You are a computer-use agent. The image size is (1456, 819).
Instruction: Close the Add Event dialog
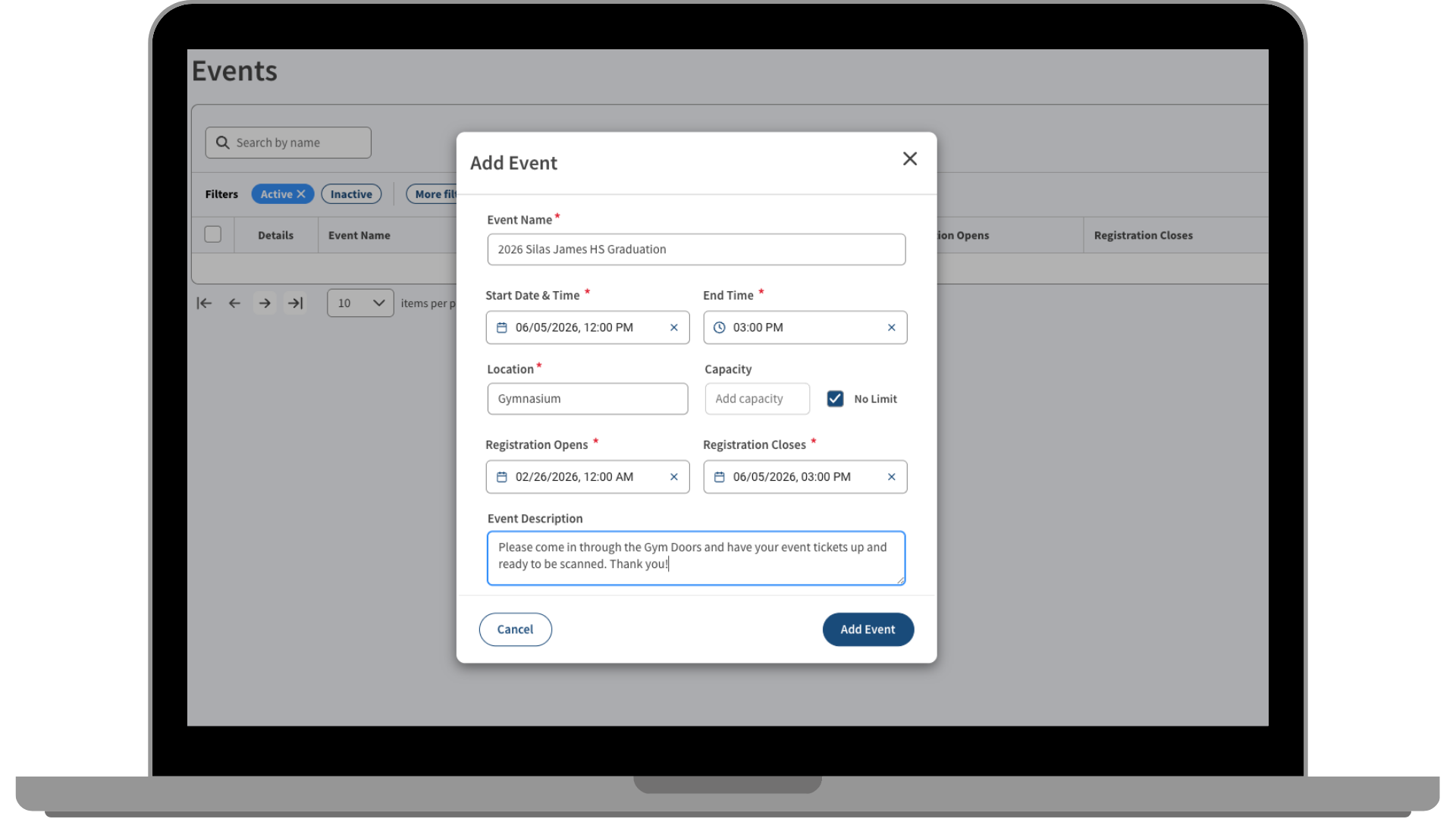909,158
